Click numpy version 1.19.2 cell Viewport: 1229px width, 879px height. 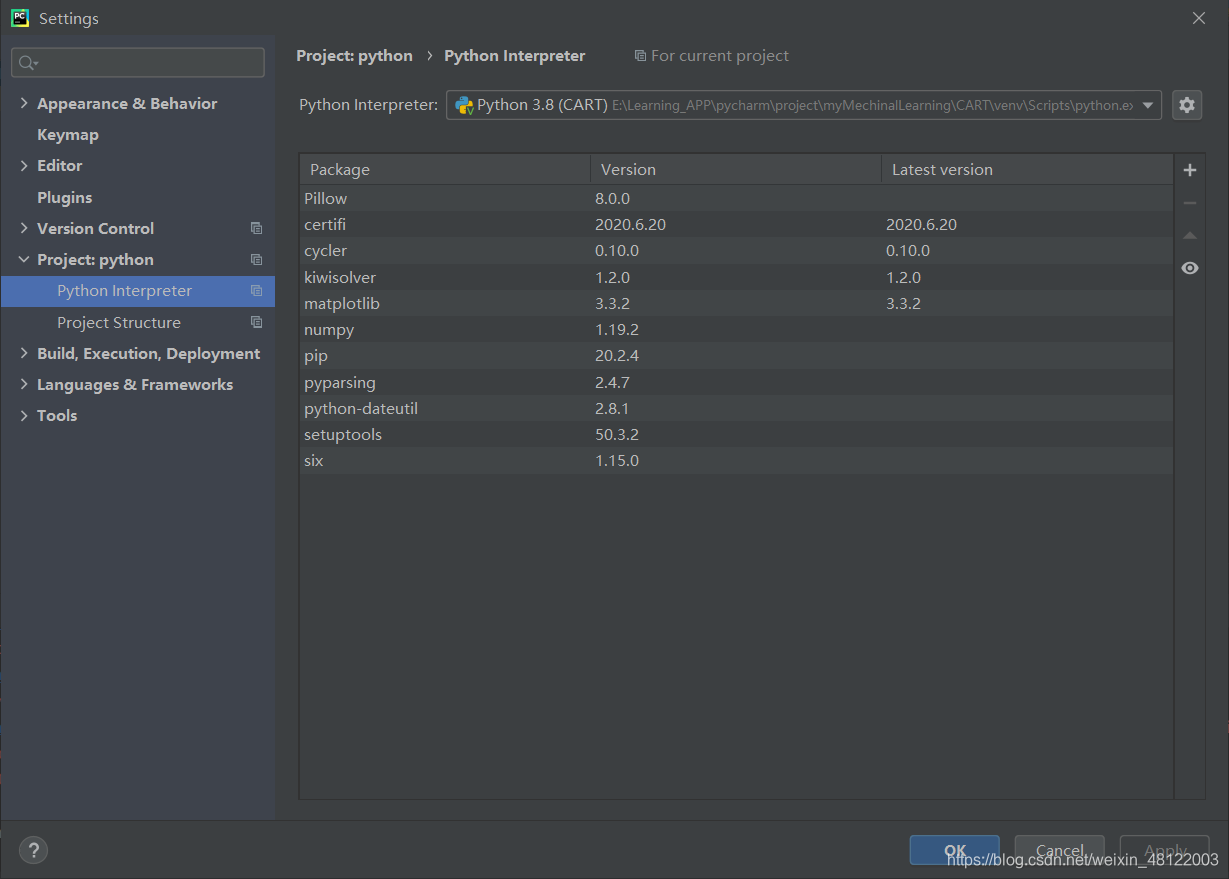(616, 330)
